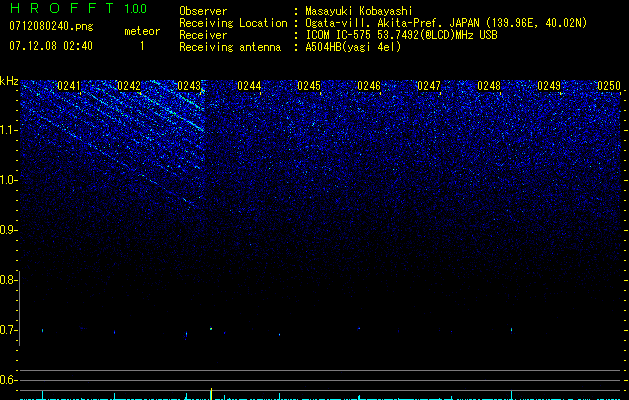Click the 0246 time marker

click(369, 86)
